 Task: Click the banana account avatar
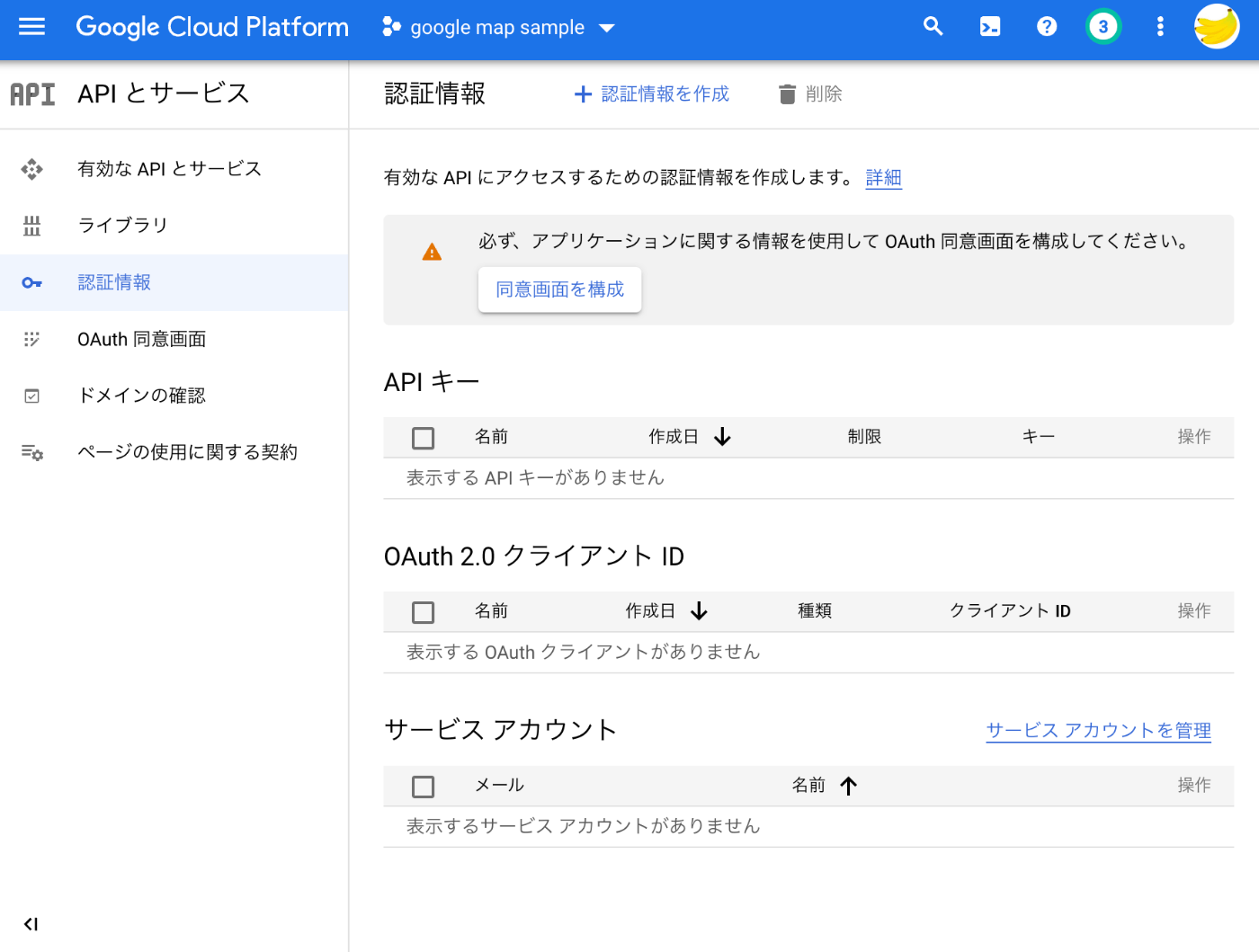tap(1217, 26)
